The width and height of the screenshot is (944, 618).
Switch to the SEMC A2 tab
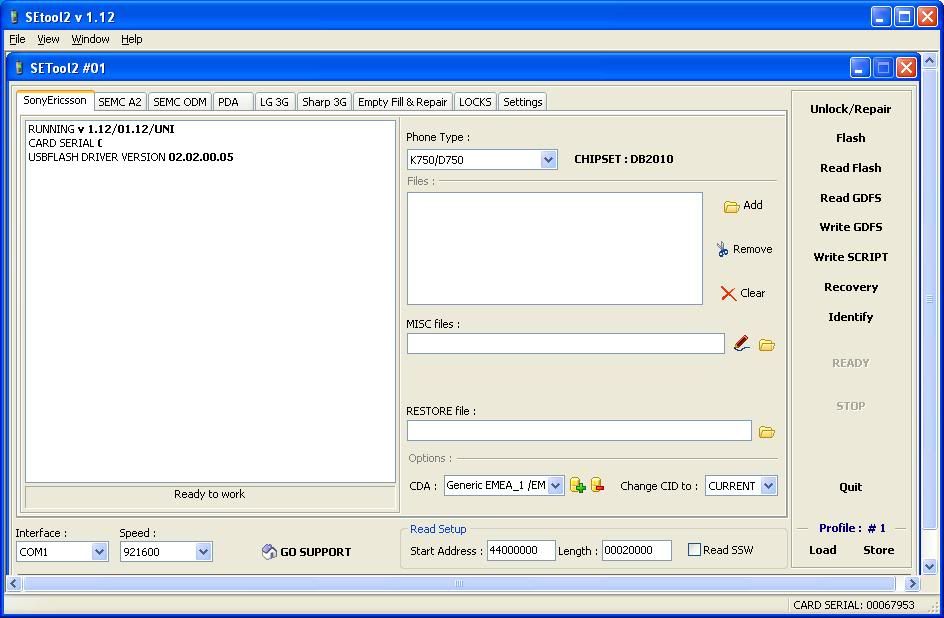[120, 102]
